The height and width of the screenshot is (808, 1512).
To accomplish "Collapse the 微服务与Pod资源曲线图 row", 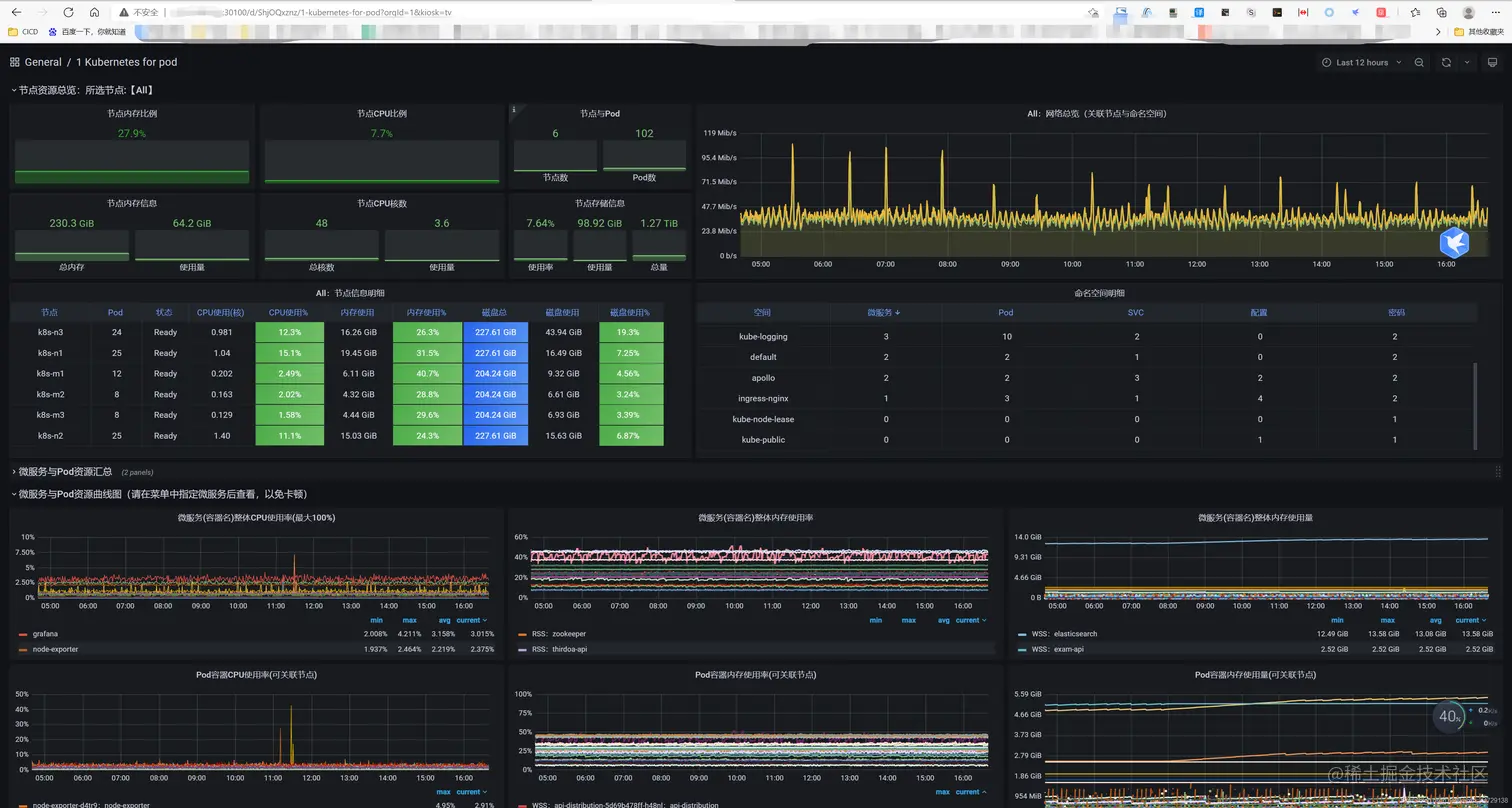I will tap(158, 494).
